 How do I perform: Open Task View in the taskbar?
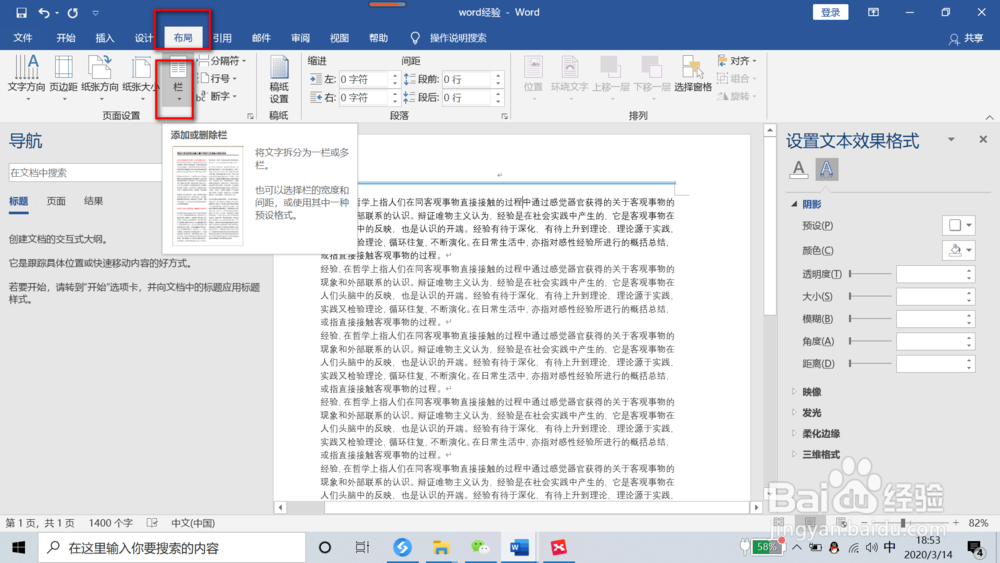(362, 547)
